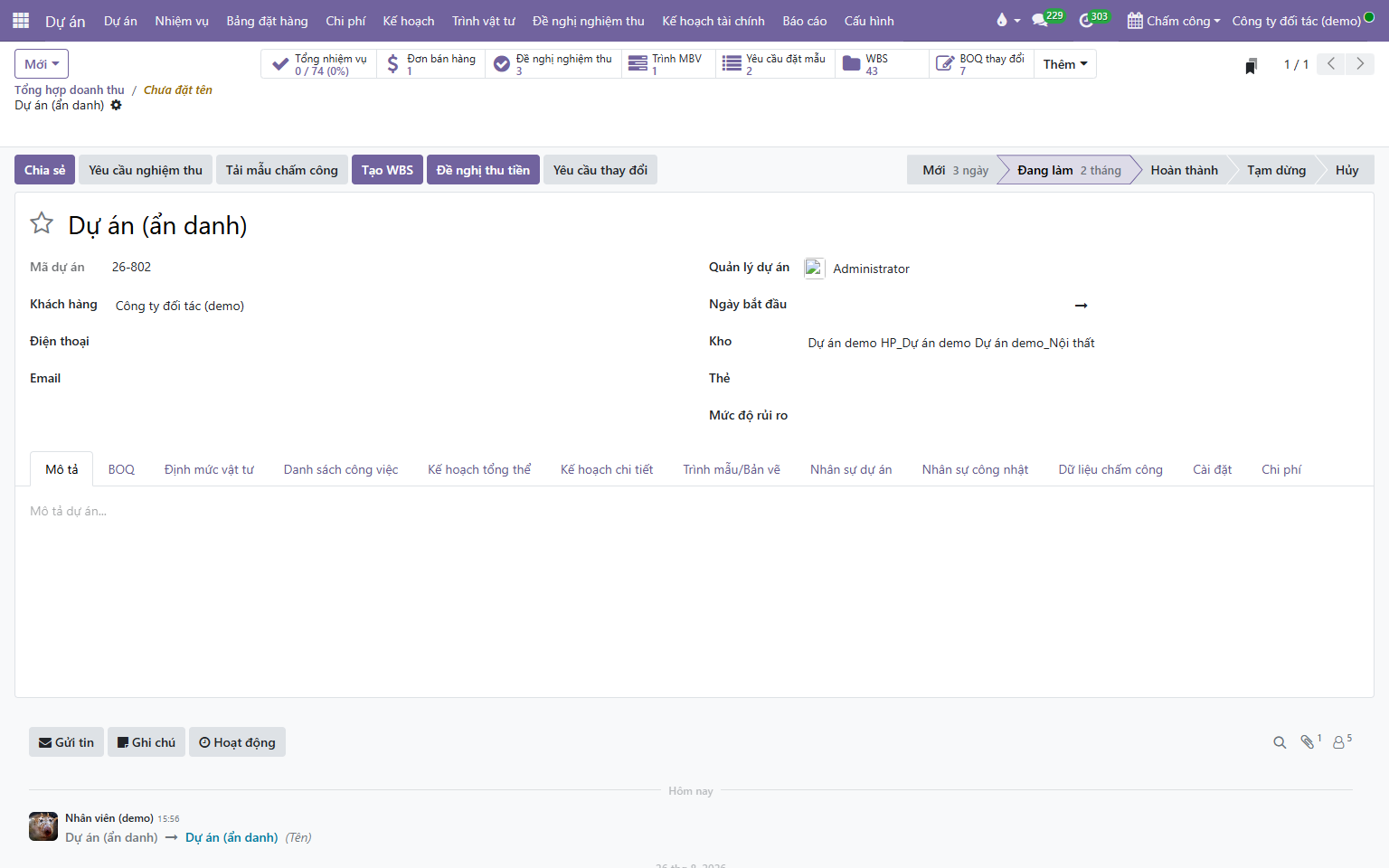Click the gear icon beside project name
Viewport: 1389px width, 868px height.
click(x=116, y=105)
